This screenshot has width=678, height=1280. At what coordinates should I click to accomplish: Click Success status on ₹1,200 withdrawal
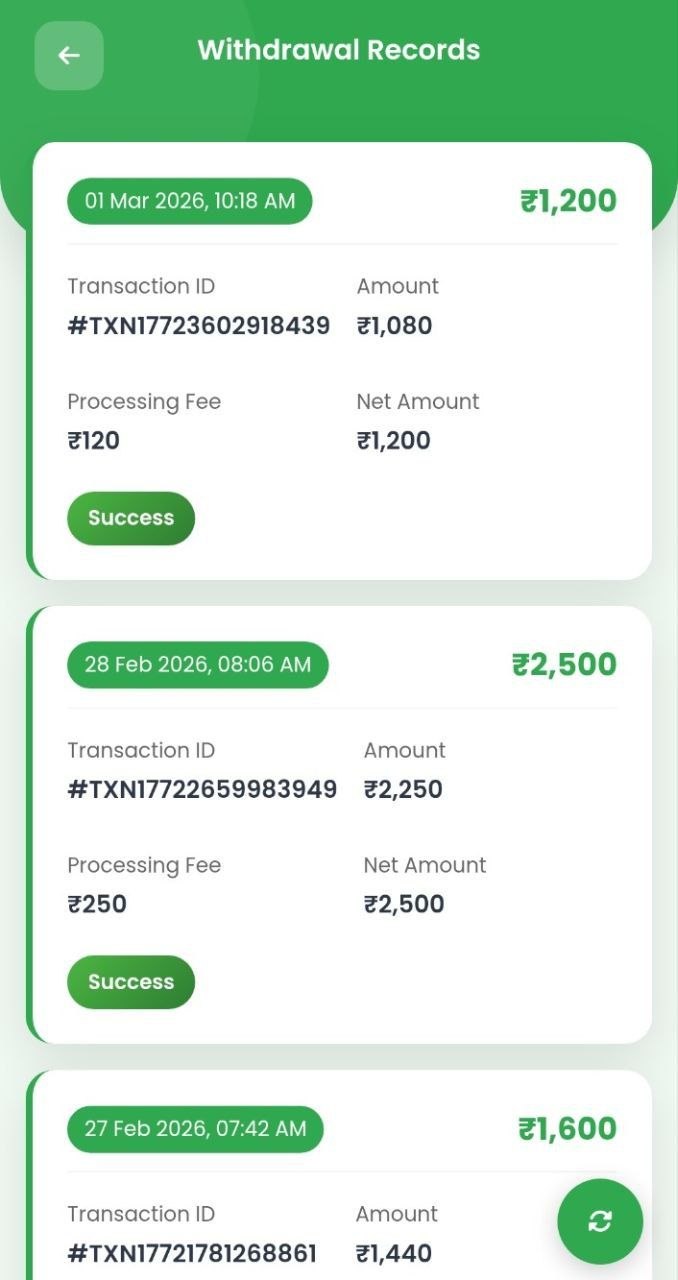[131, 518]
